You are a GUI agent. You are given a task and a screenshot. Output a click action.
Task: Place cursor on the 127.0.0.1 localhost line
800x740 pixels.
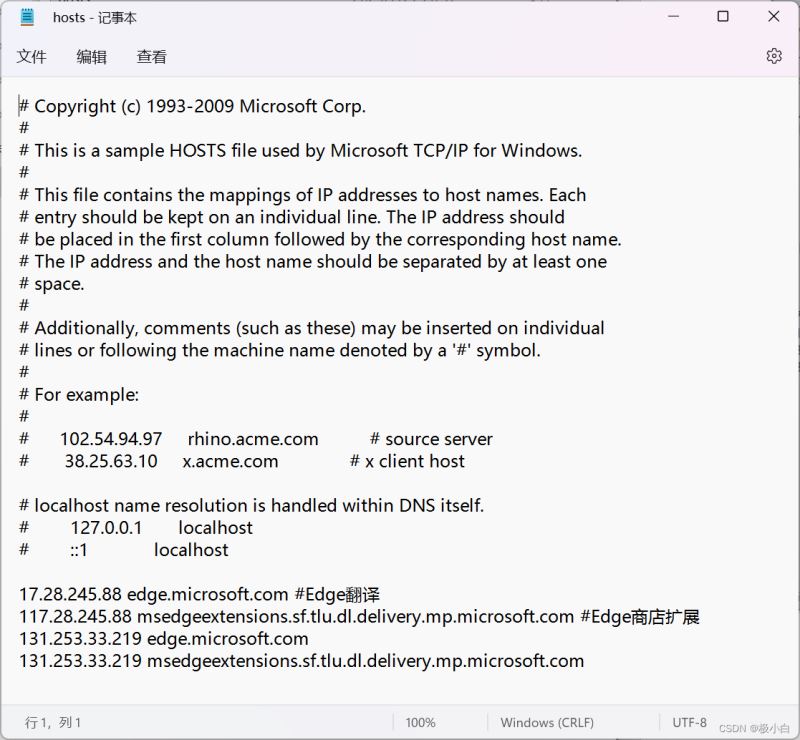click(160, 527)
